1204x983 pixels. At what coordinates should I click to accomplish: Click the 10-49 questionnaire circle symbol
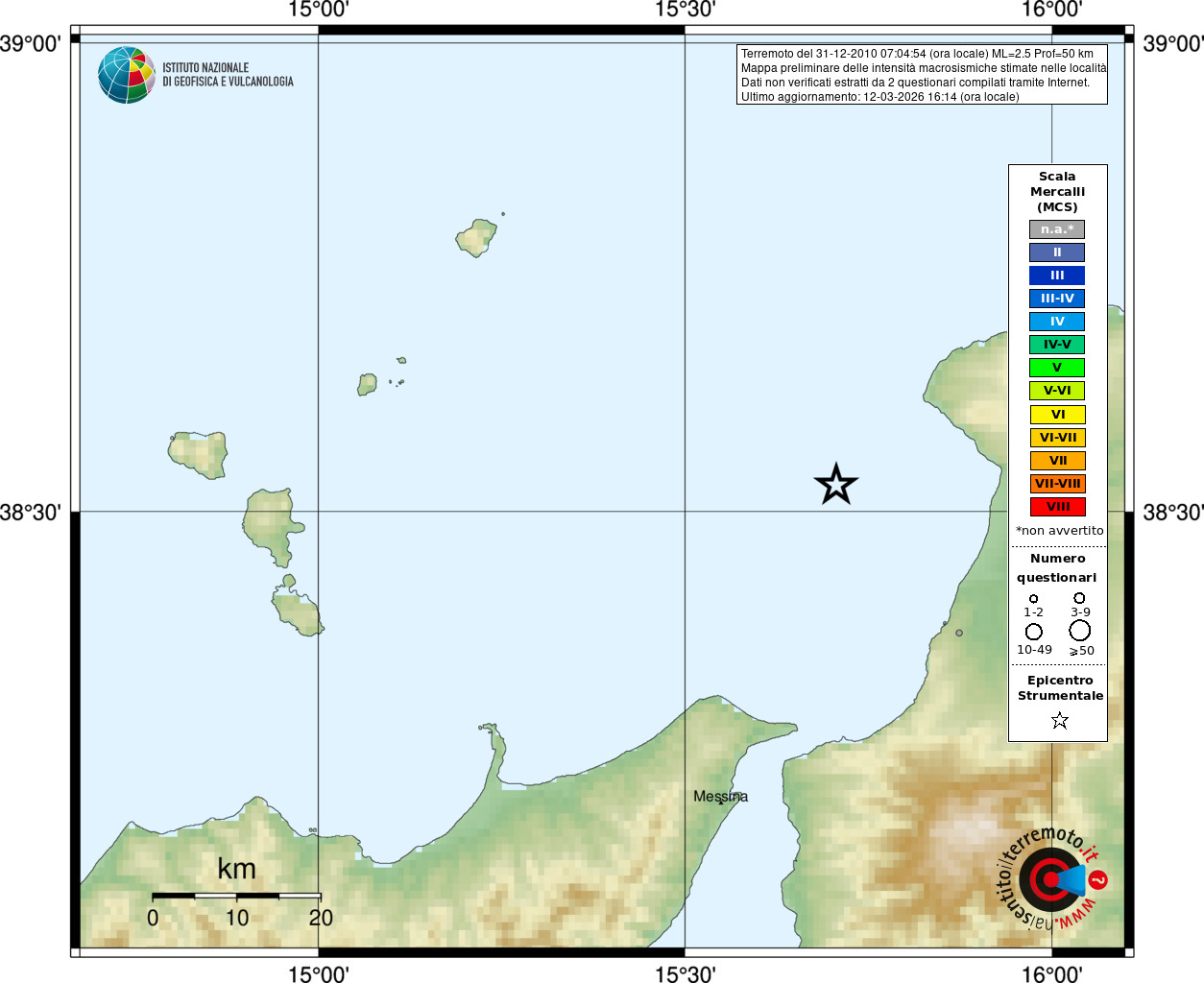coord(1034,632)
